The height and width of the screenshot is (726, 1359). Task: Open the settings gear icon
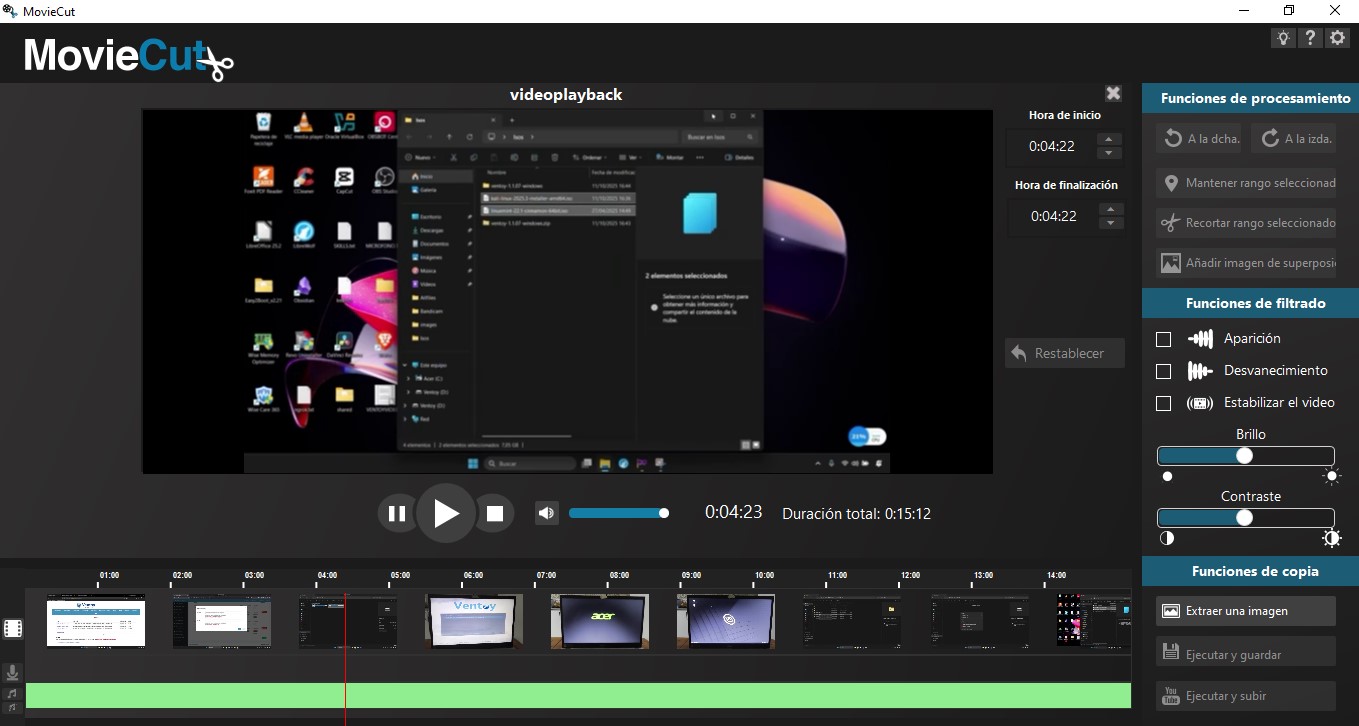[1337, 37]
